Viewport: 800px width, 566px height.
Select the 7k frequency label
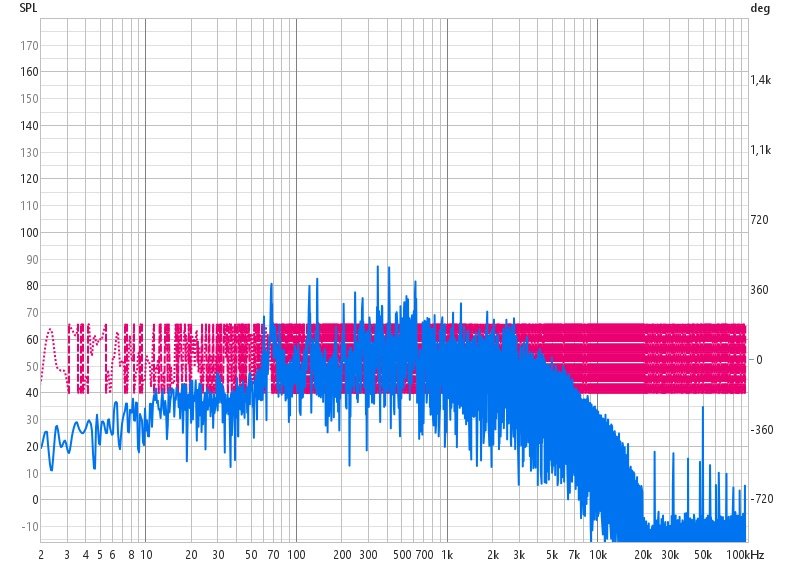(574, 555)
